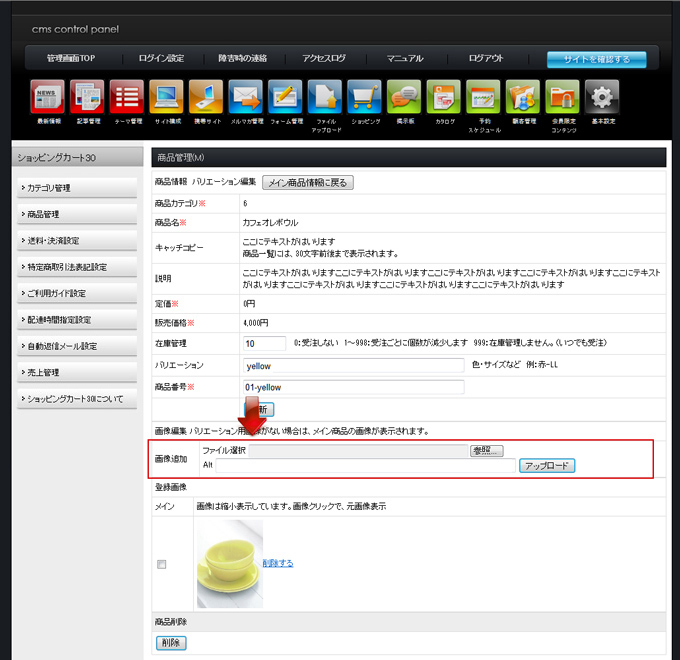Click the サイトを確認する button
Viewport: 680px width, 660px height.
(596, 59)
